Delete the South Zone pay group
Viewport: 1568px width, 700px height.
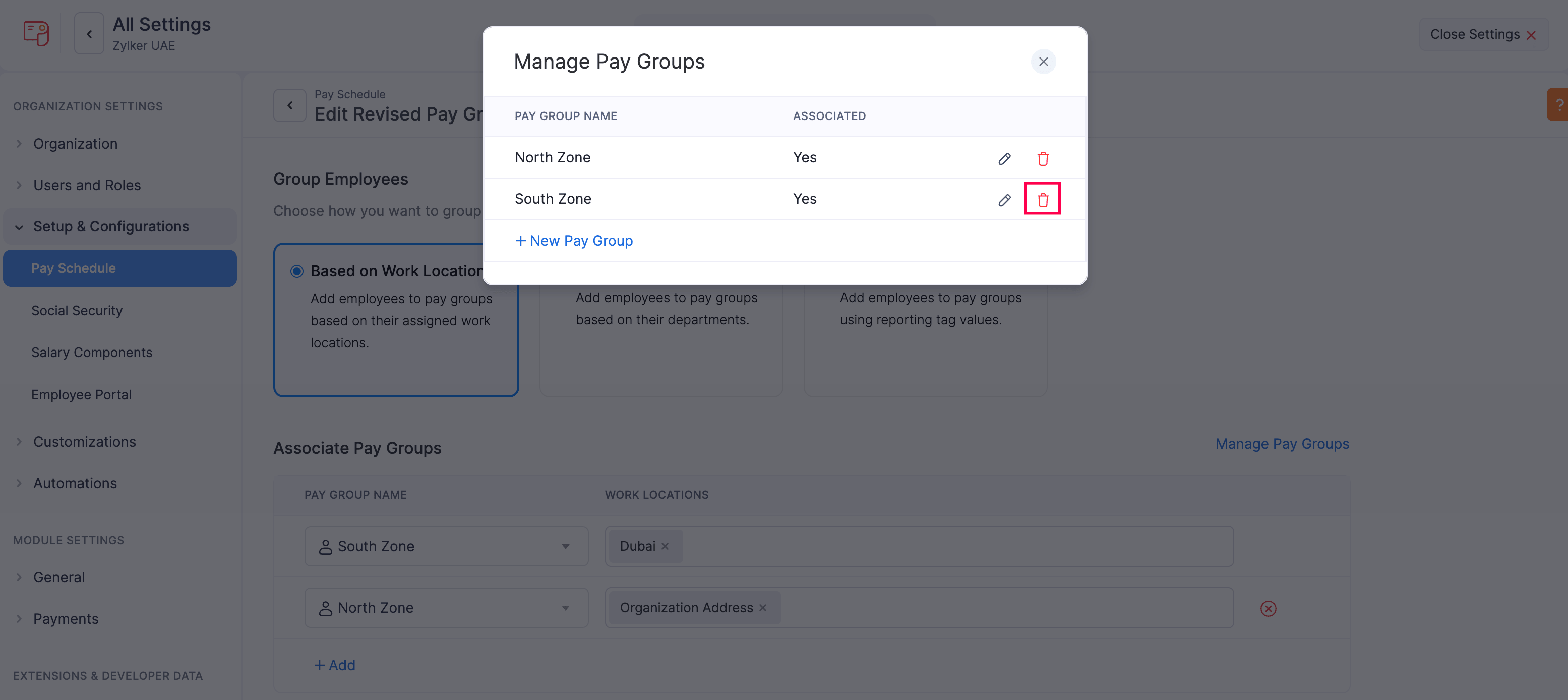coord(1043,199)
